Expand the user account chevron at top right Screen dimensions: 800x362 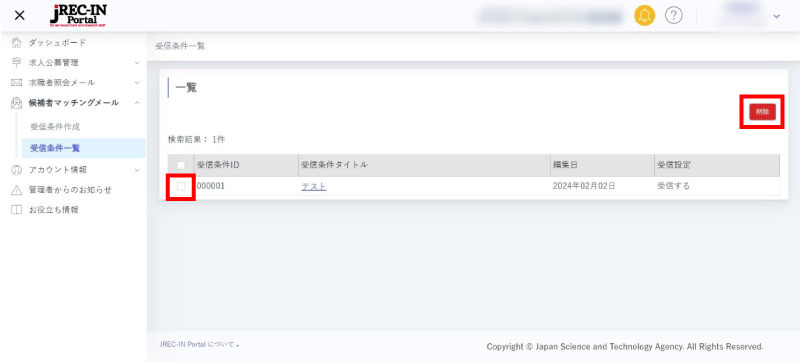click(x=777, y=16)
